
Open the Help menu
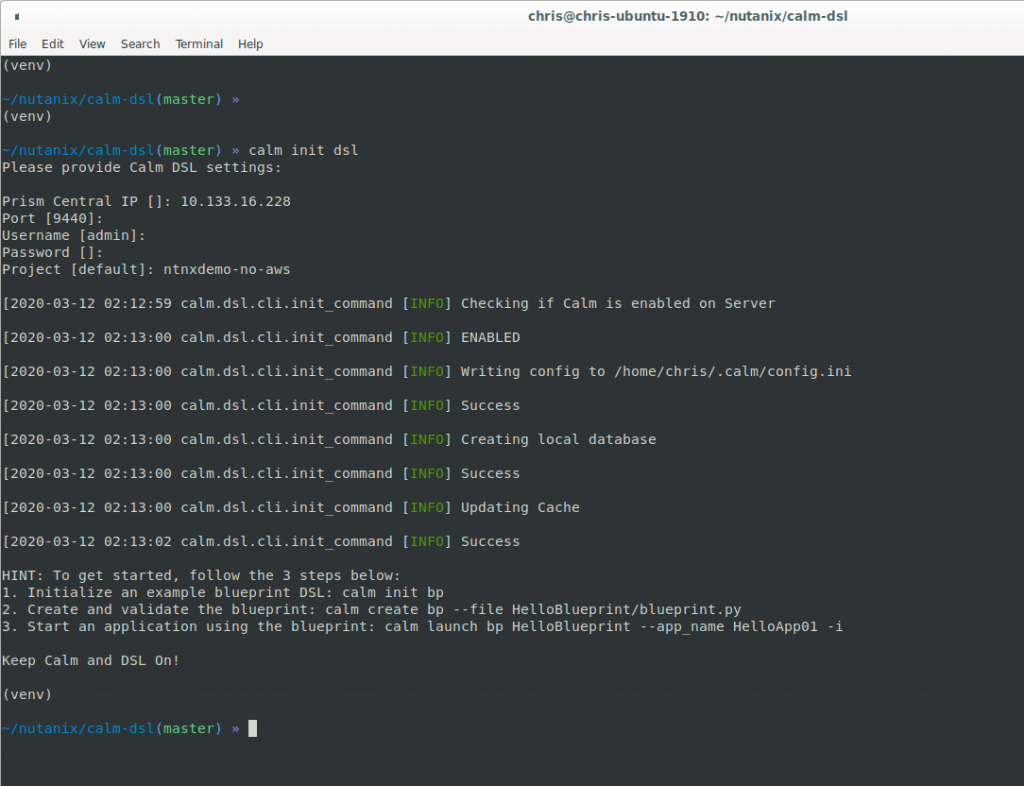(x=250, y=44)
